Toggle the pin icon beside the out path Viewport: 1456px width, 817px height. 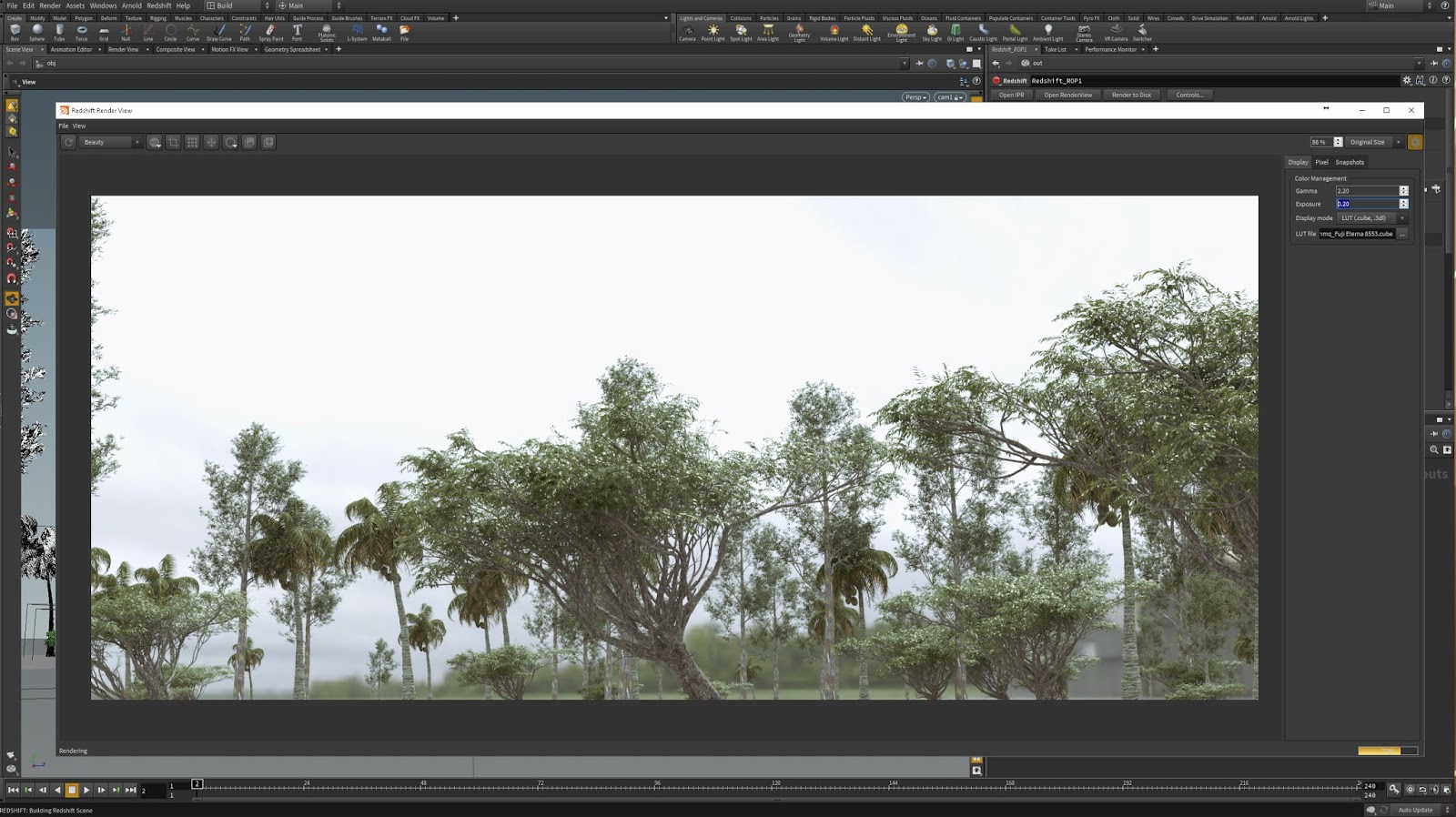pyautogui.click(x=1434, y=64)
